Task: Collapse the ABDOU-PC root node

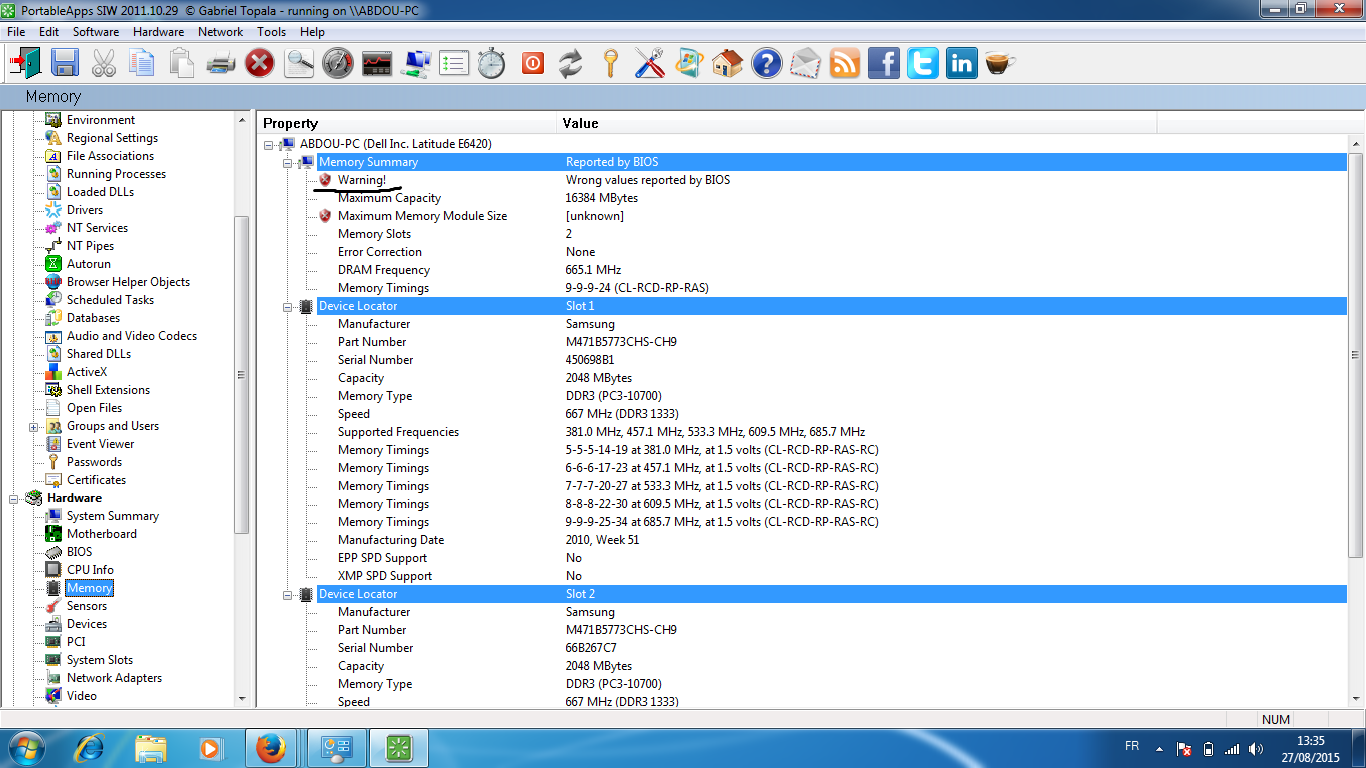Action: tap(269, 144)
